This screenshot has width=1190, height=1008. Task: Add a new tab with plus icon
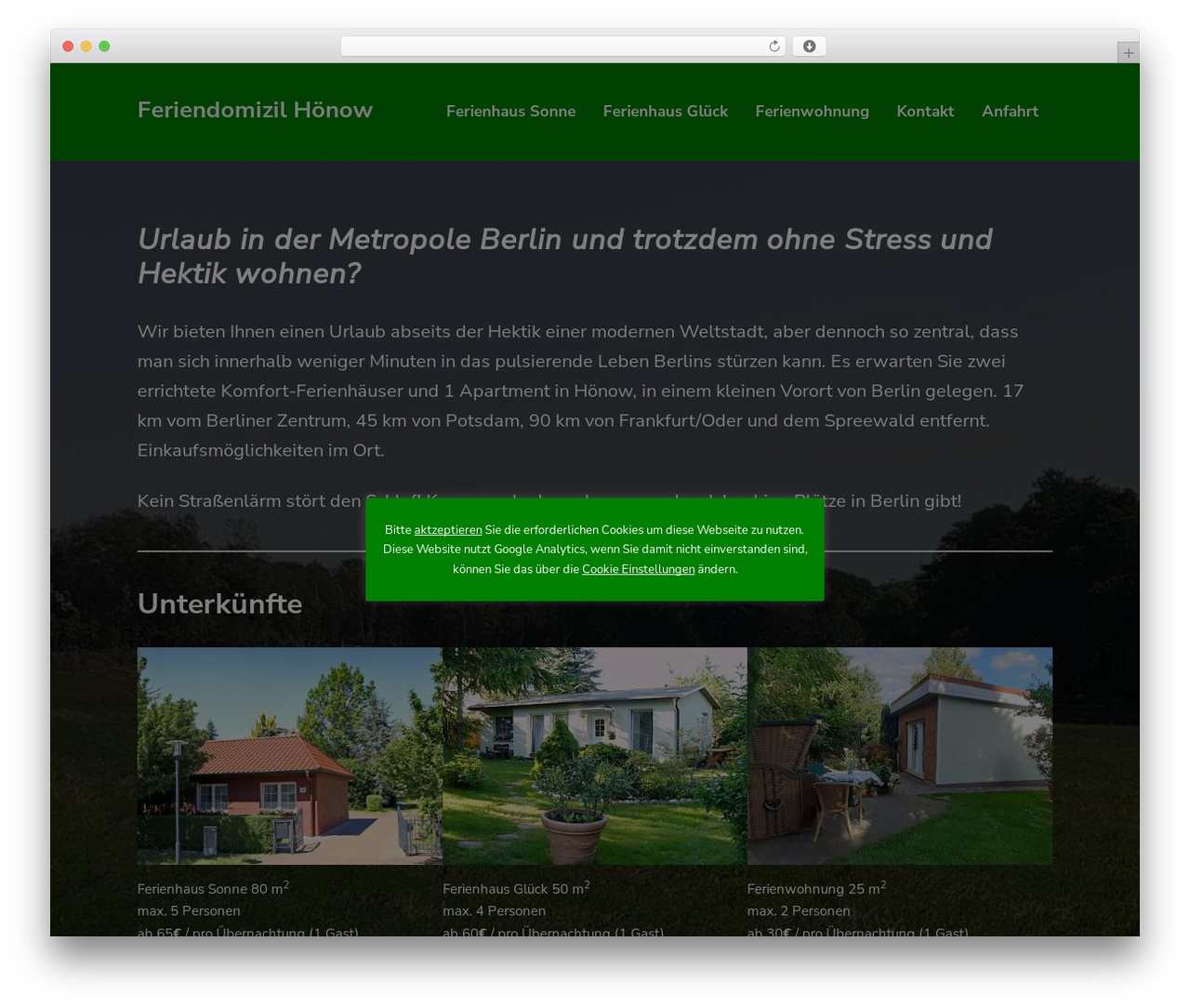[x=1128, y=53]
